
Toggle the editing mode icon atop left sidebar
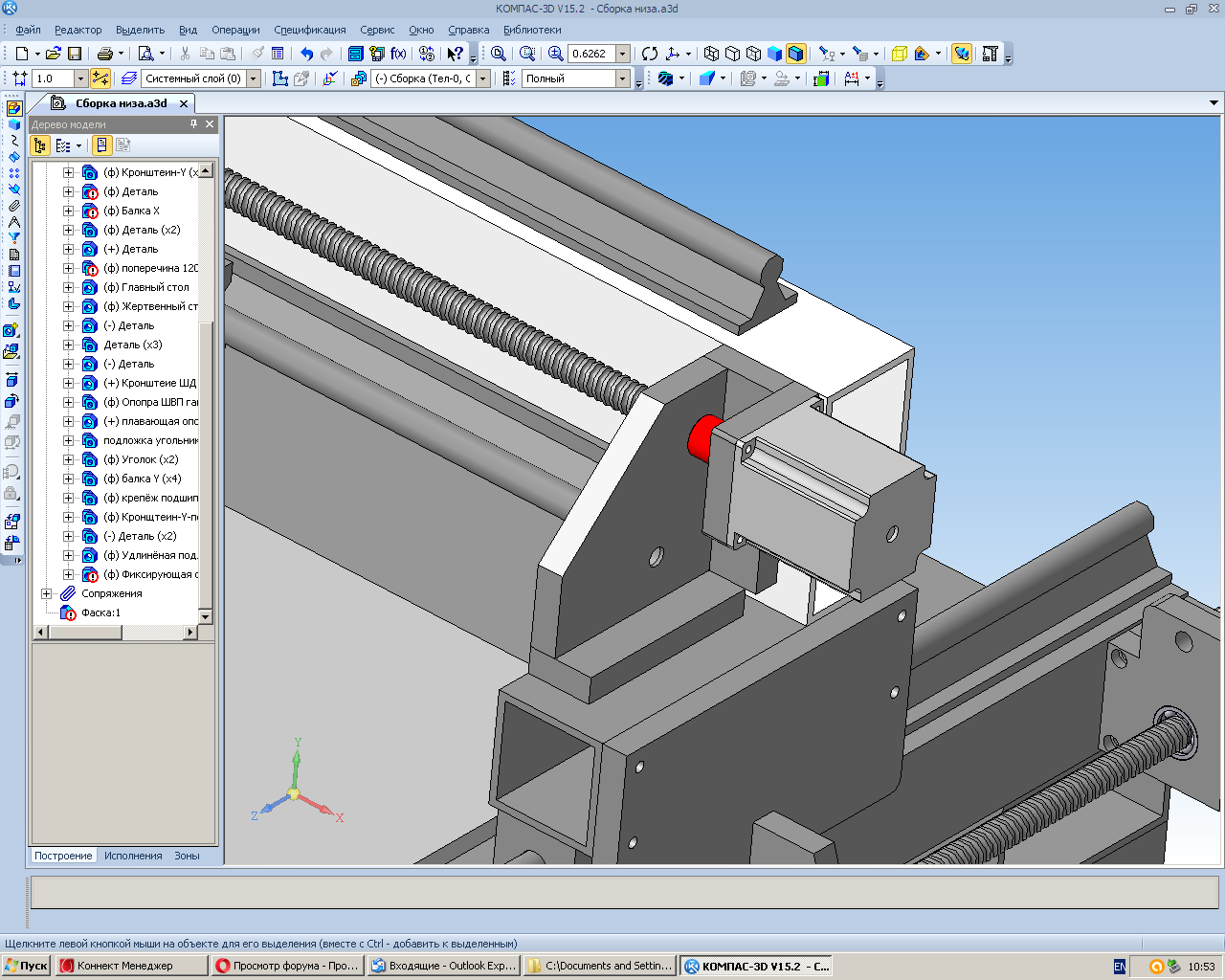coord(13,108)
